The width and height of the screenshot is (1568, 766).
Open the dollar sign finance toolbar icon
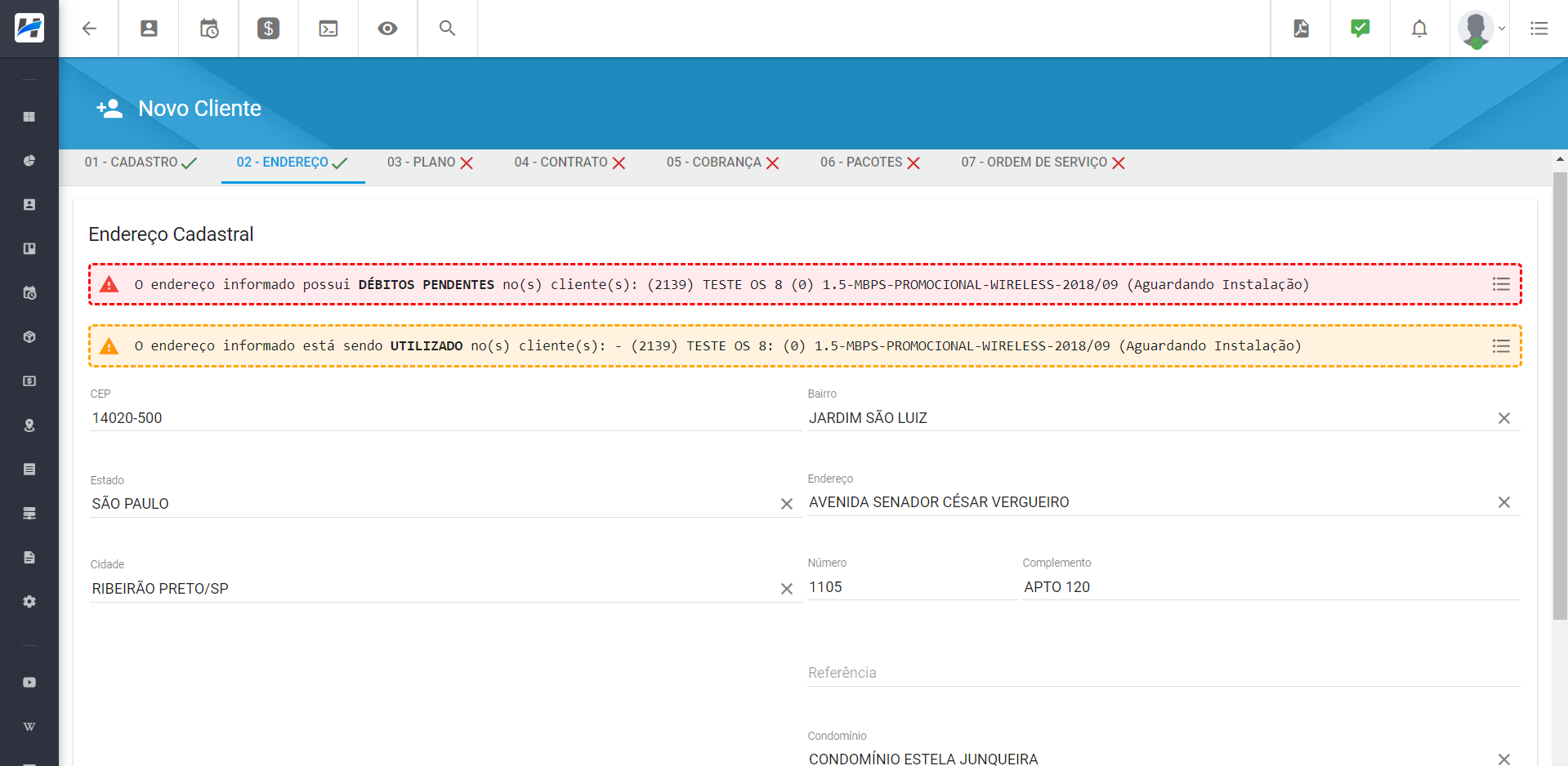coord(269,29)
